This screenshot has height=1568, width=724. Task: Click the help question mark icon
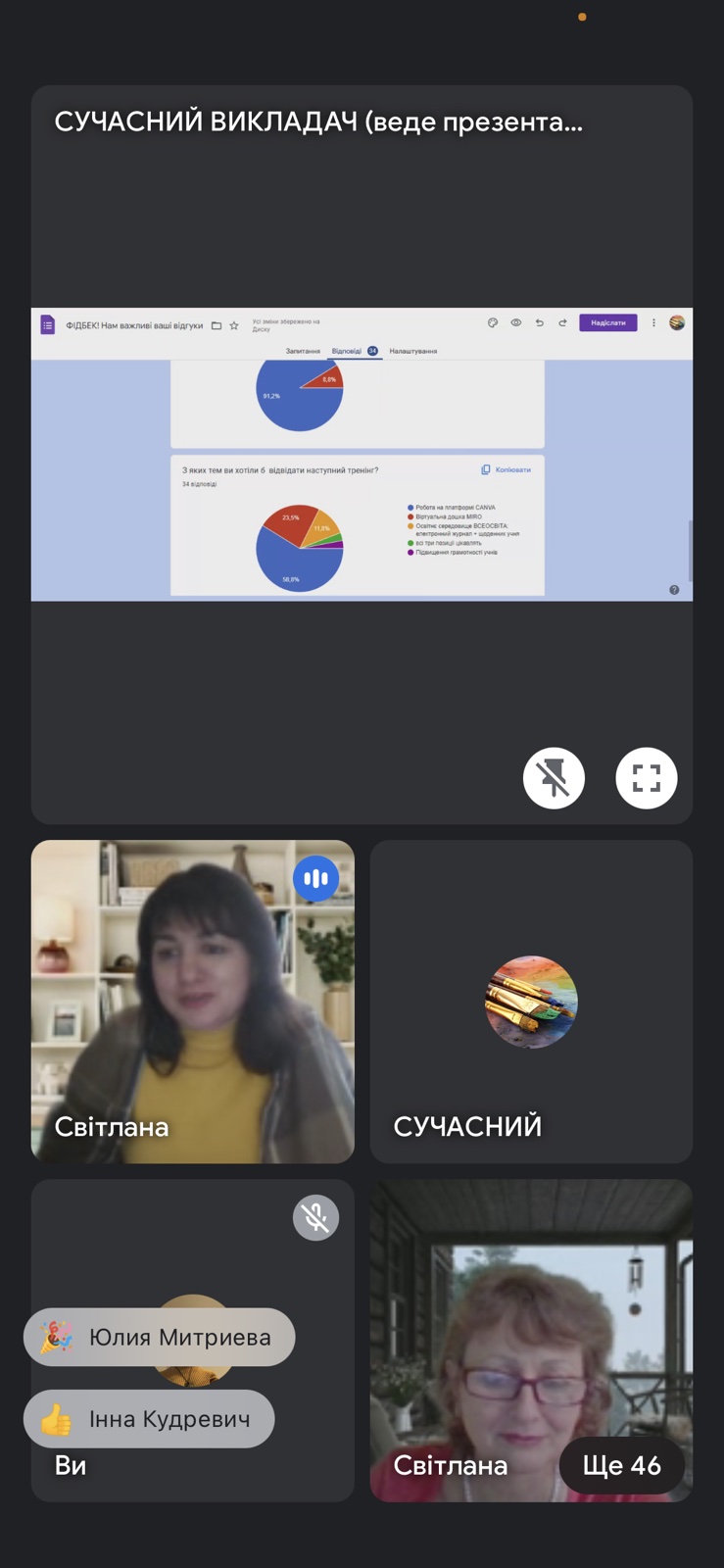(x=674, y=589)
